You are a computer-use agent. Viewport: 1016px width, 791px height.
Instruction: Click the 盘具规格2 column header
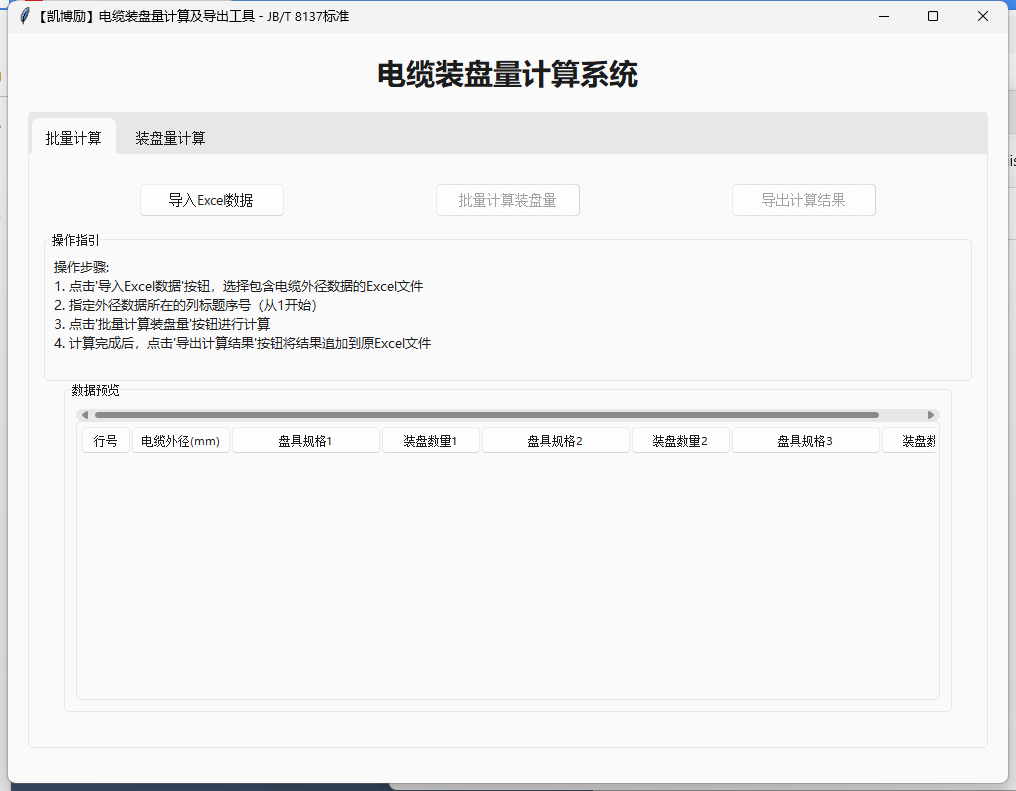[555, 440]
